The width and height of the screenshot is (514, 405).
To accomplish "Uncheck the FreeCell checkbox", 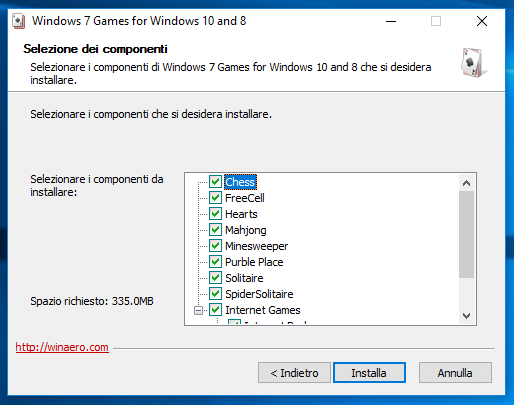I will tap(215, 198).
